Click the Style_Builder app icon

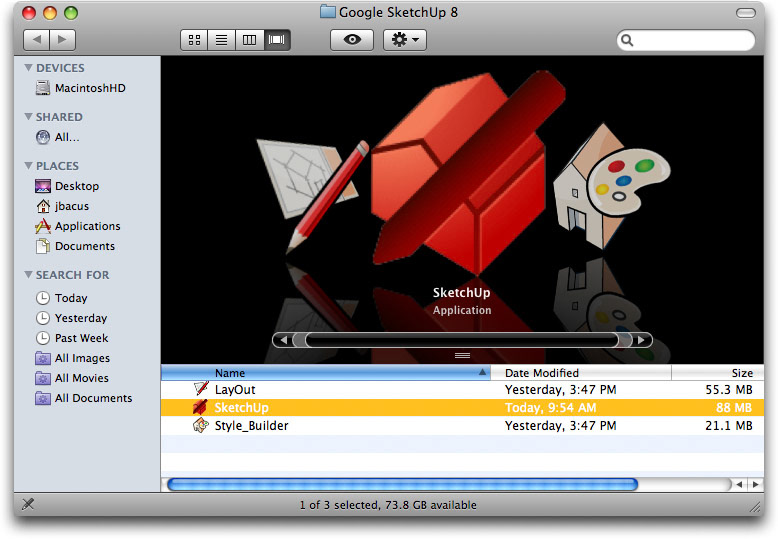pos(201,425)
